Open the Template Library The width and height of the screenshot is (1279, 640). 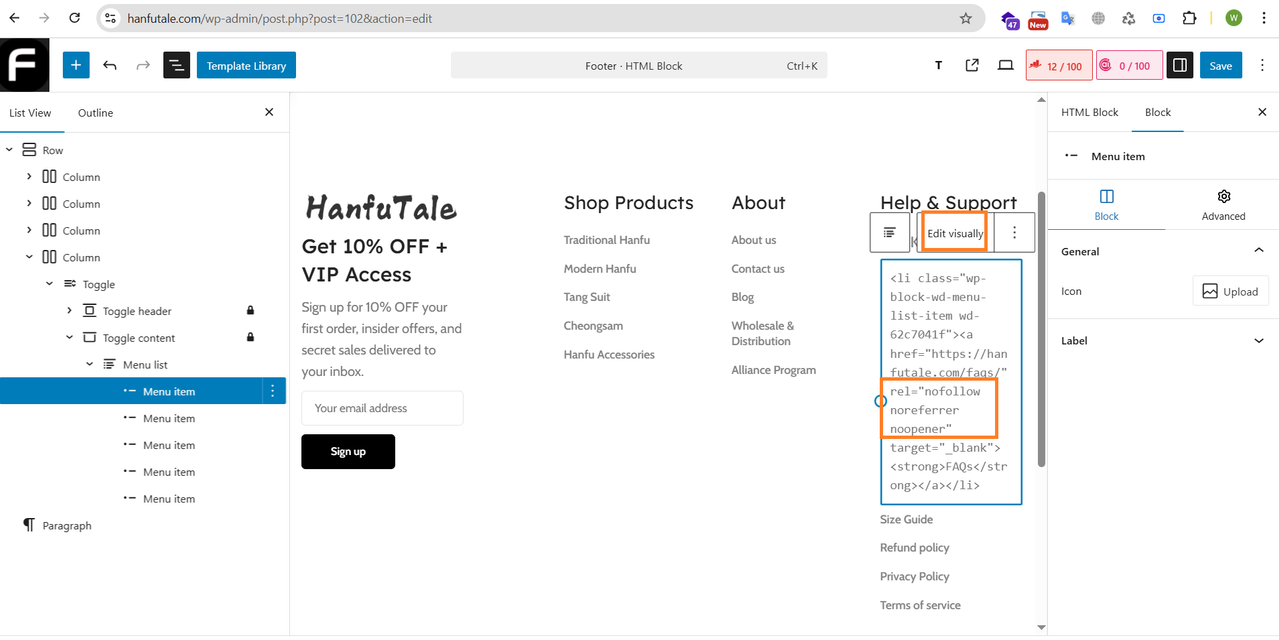pyautogui.click(x=246, y=66)
